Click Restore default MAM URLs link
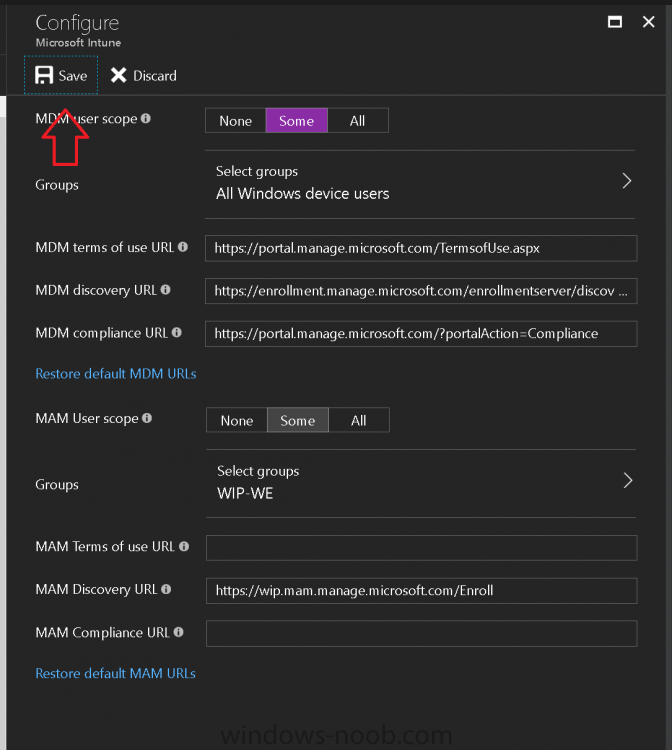672x750 pixels. pyautogui.click(x=115, y=673)
